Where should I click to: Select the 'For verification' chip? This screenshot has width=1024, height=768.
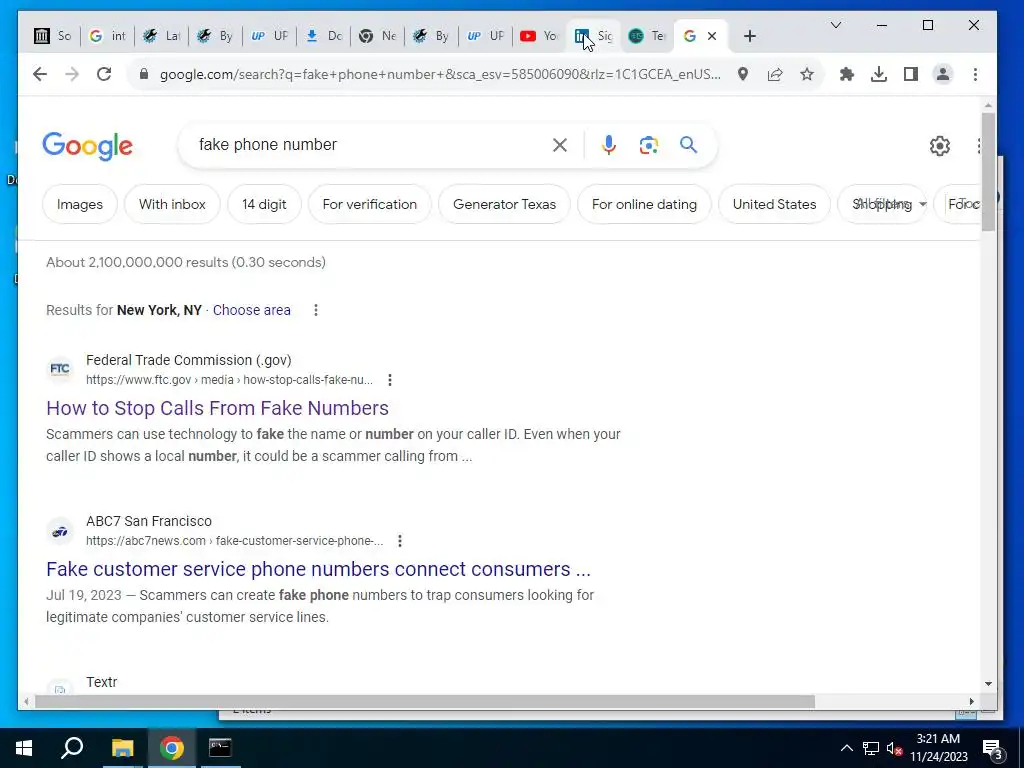[370, 204]
